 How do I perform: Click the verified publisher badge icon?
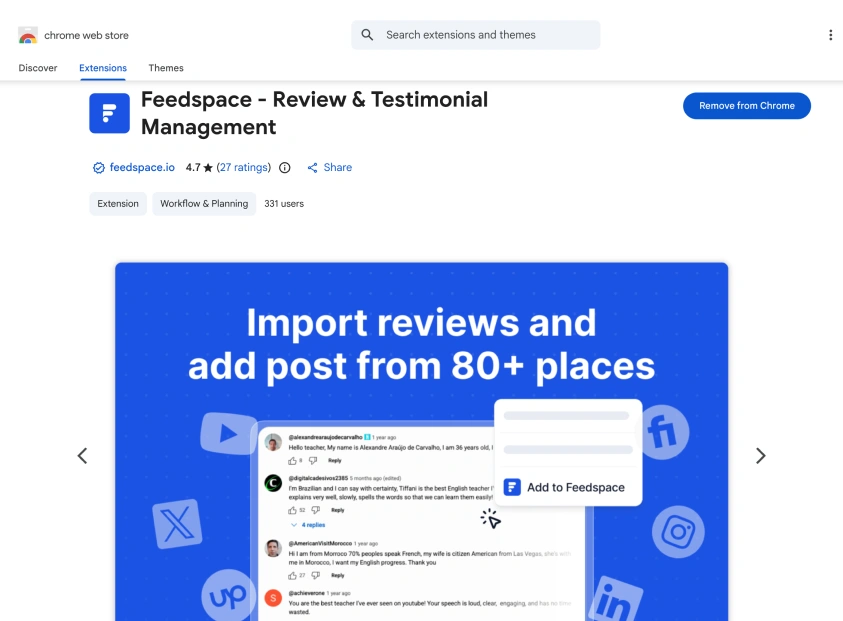point(98,168)
